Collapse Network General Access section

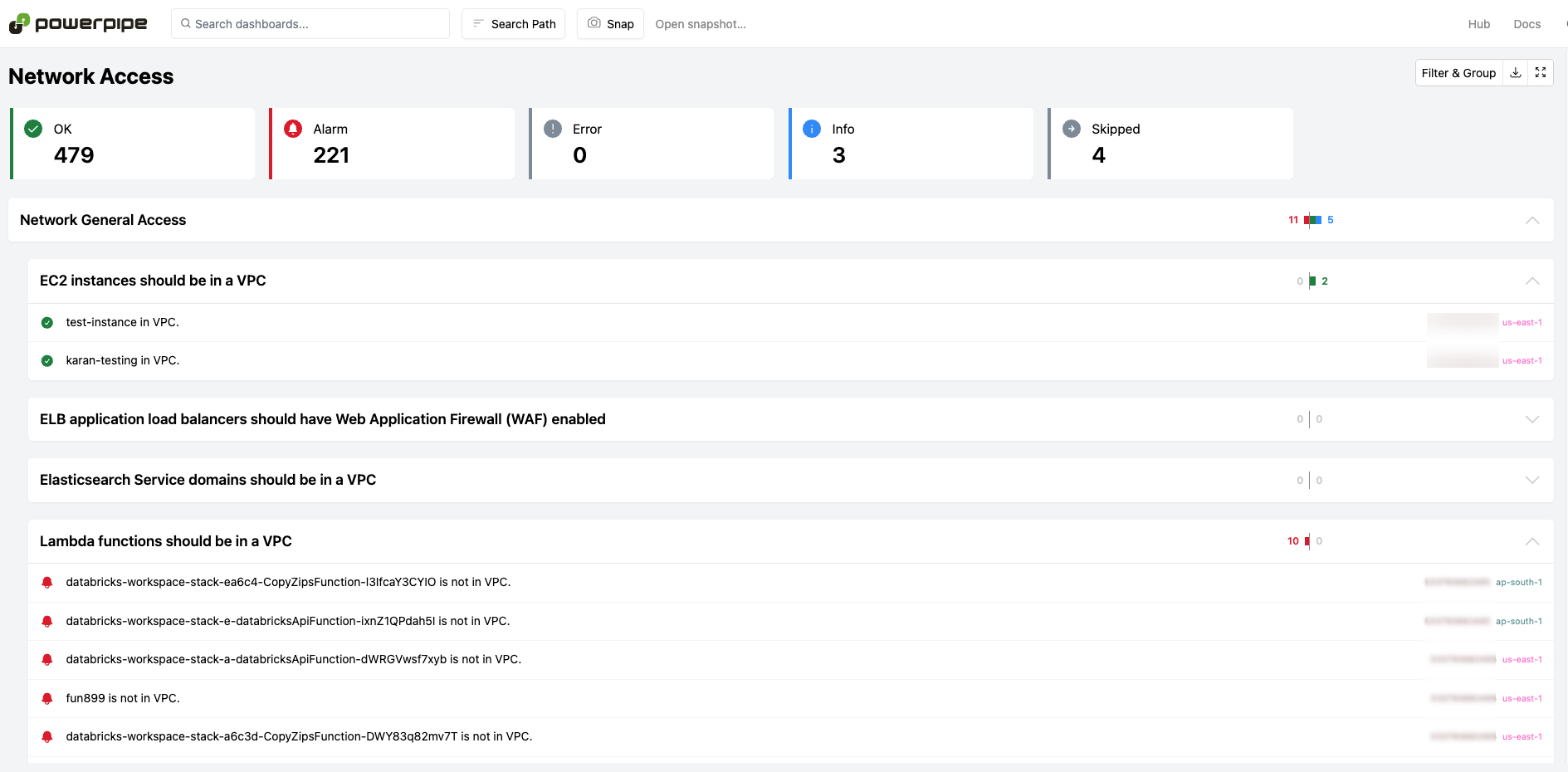[x=1532, y=220]
